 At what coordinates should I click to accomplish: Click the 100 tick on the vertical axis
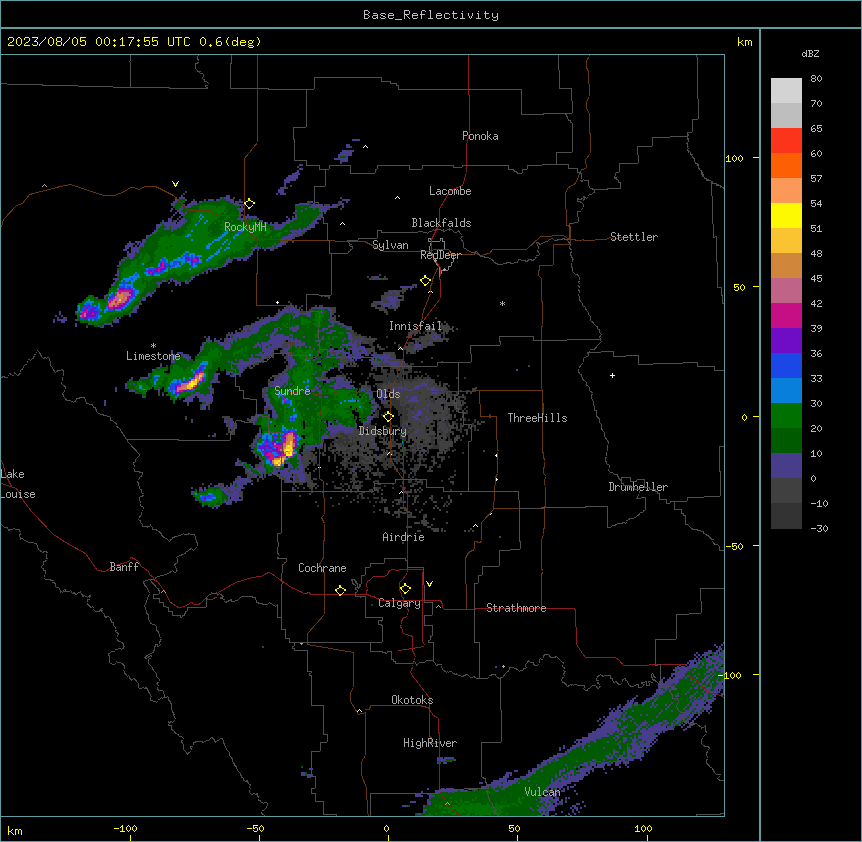pos(734,158)
